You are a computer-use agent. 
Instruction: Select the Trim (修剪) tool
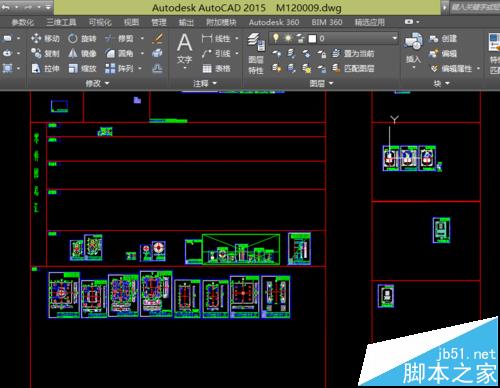pos(119,38)
